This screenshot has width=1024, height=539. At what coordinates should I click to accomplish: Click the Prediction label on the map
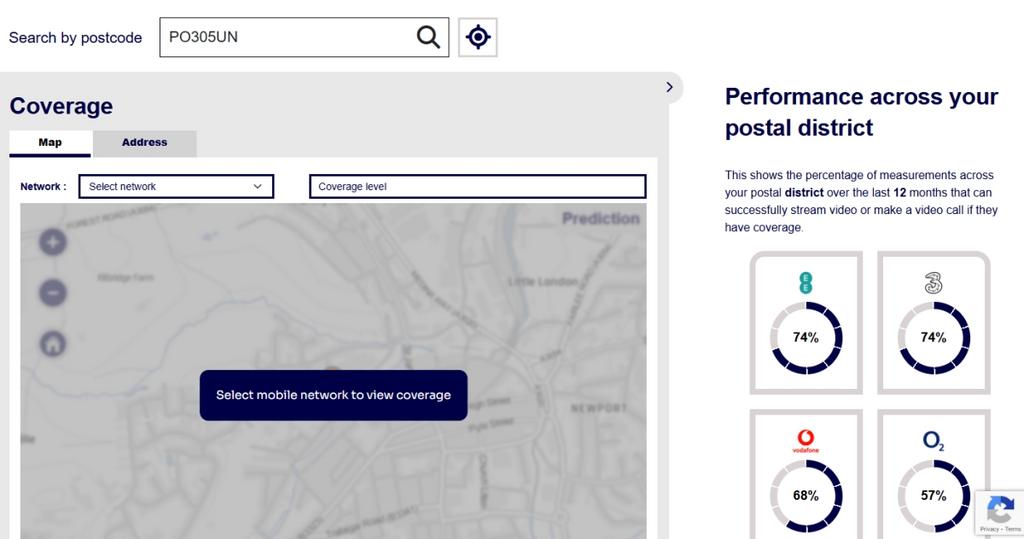pyautogui.click(x=601, y=218)
